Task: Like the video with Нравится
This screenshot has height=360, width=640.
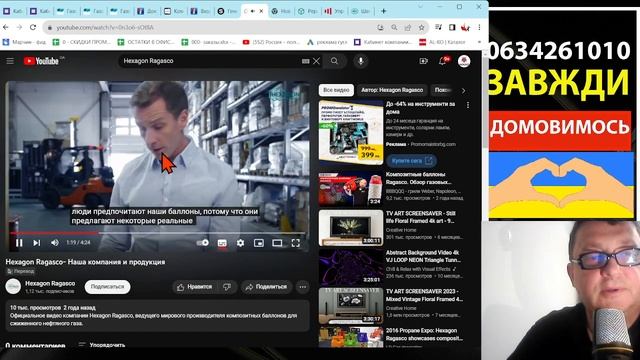Action: 195,287
